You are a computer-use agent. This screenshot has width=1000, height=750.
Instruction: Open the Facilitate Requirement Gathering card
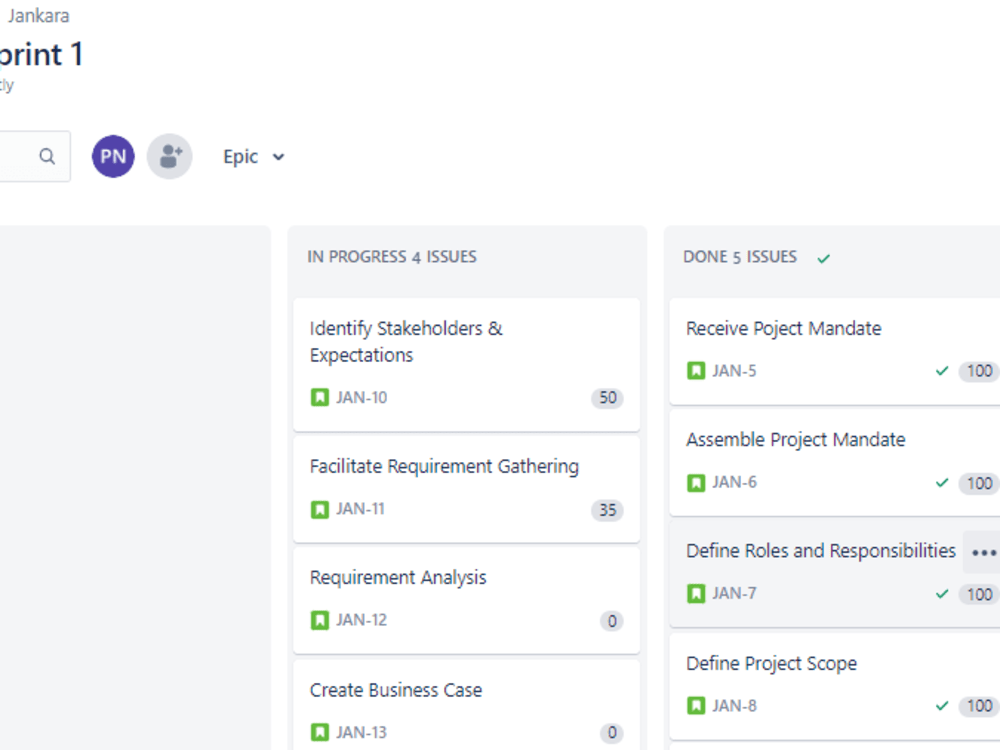coord(467,489)
